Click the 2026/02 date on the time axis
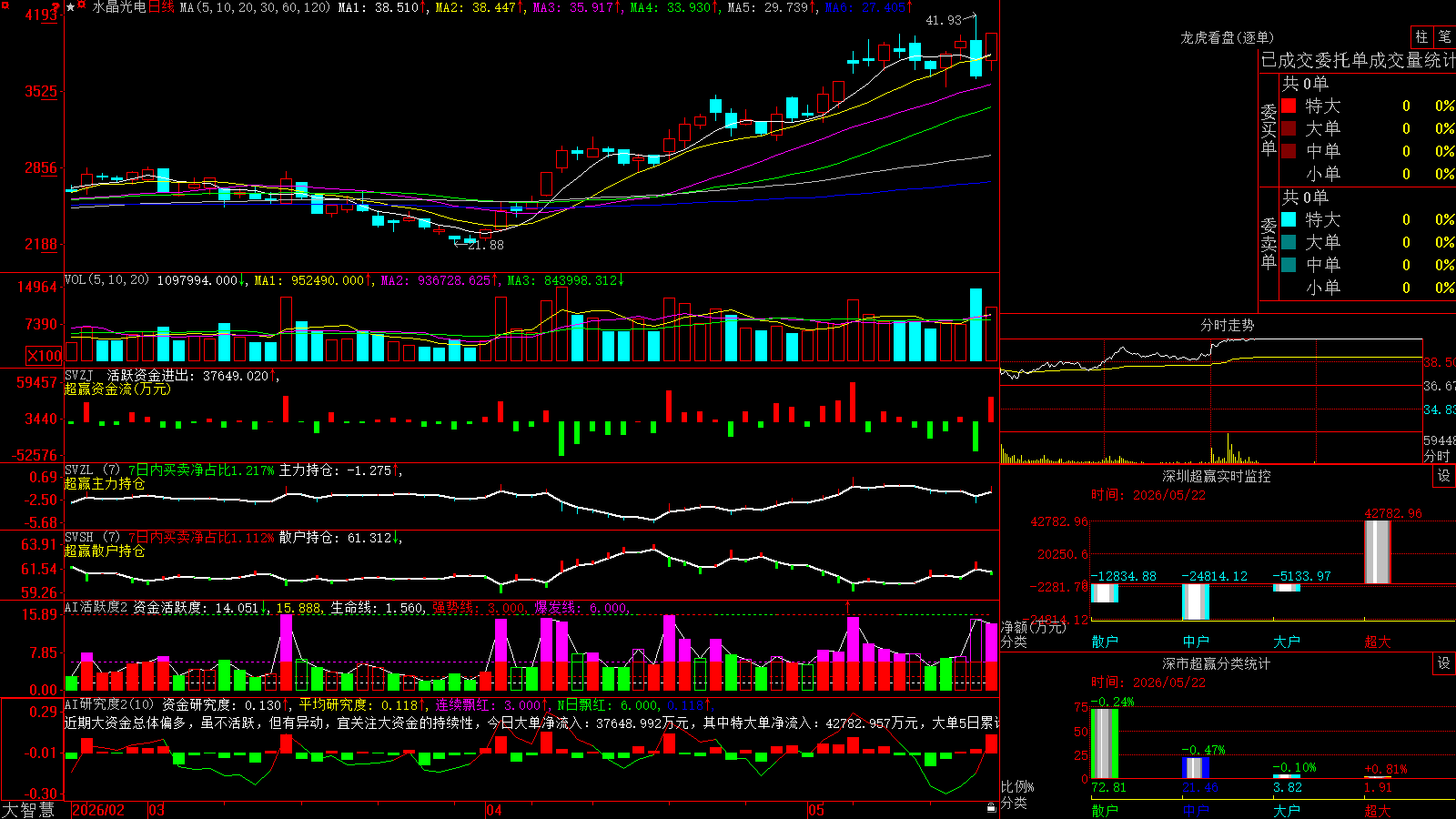The image size is (1456, 819). coord(98,810)
